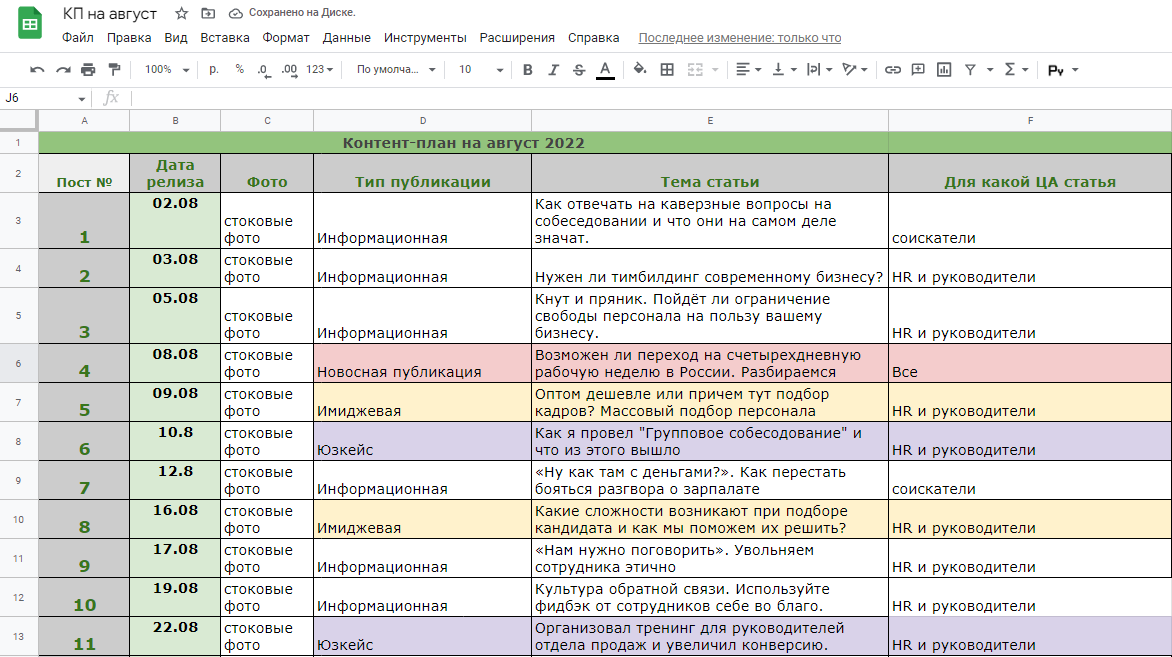Click the insert chart icon
Viewport: 1172px width, 657px height.
(944, 70)
